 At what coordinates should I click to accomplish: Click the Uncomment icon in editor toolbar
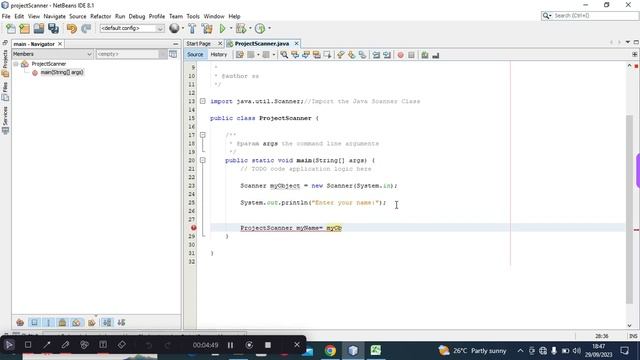tap(436, 55)
